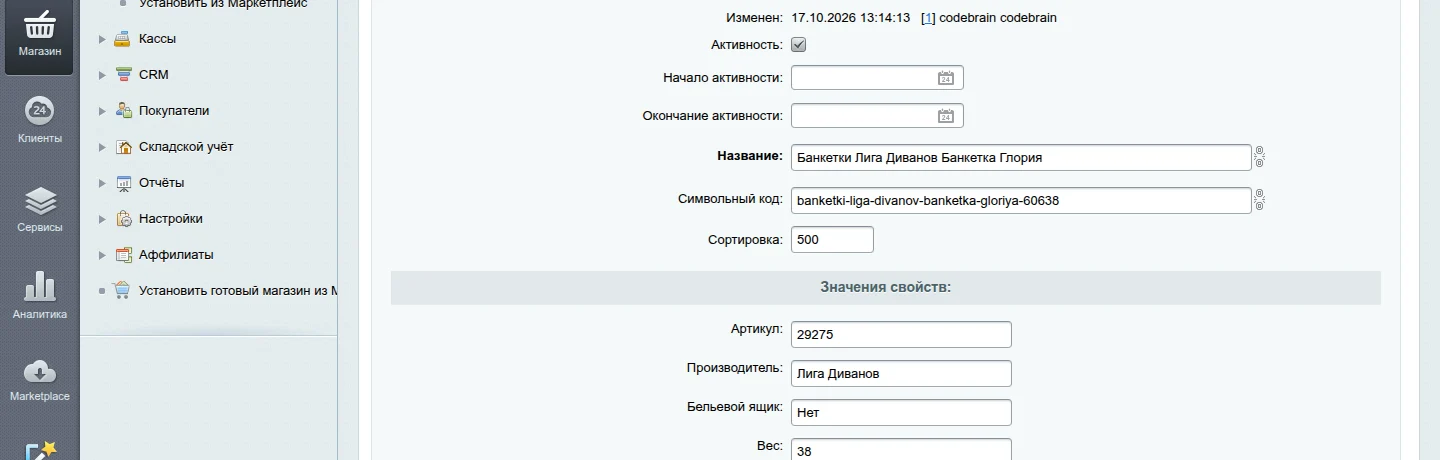Select Аффилиаты in the menu tree

click(x=176, y=255)
